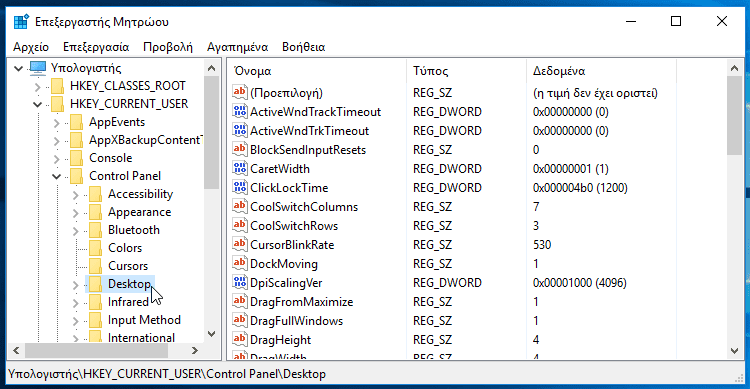
Task: Click the tree pane horizontal scrollbar thumb
Action: pos(96,351)
